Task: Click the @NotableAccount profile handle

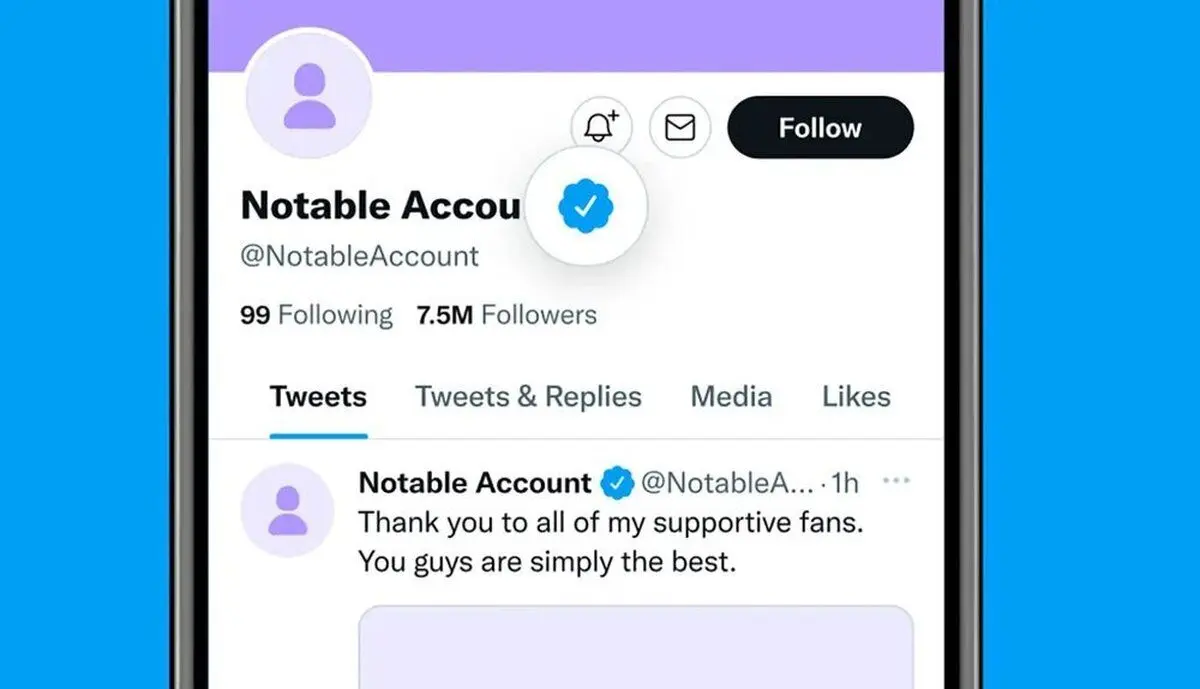Action: (x=359, y=256)
